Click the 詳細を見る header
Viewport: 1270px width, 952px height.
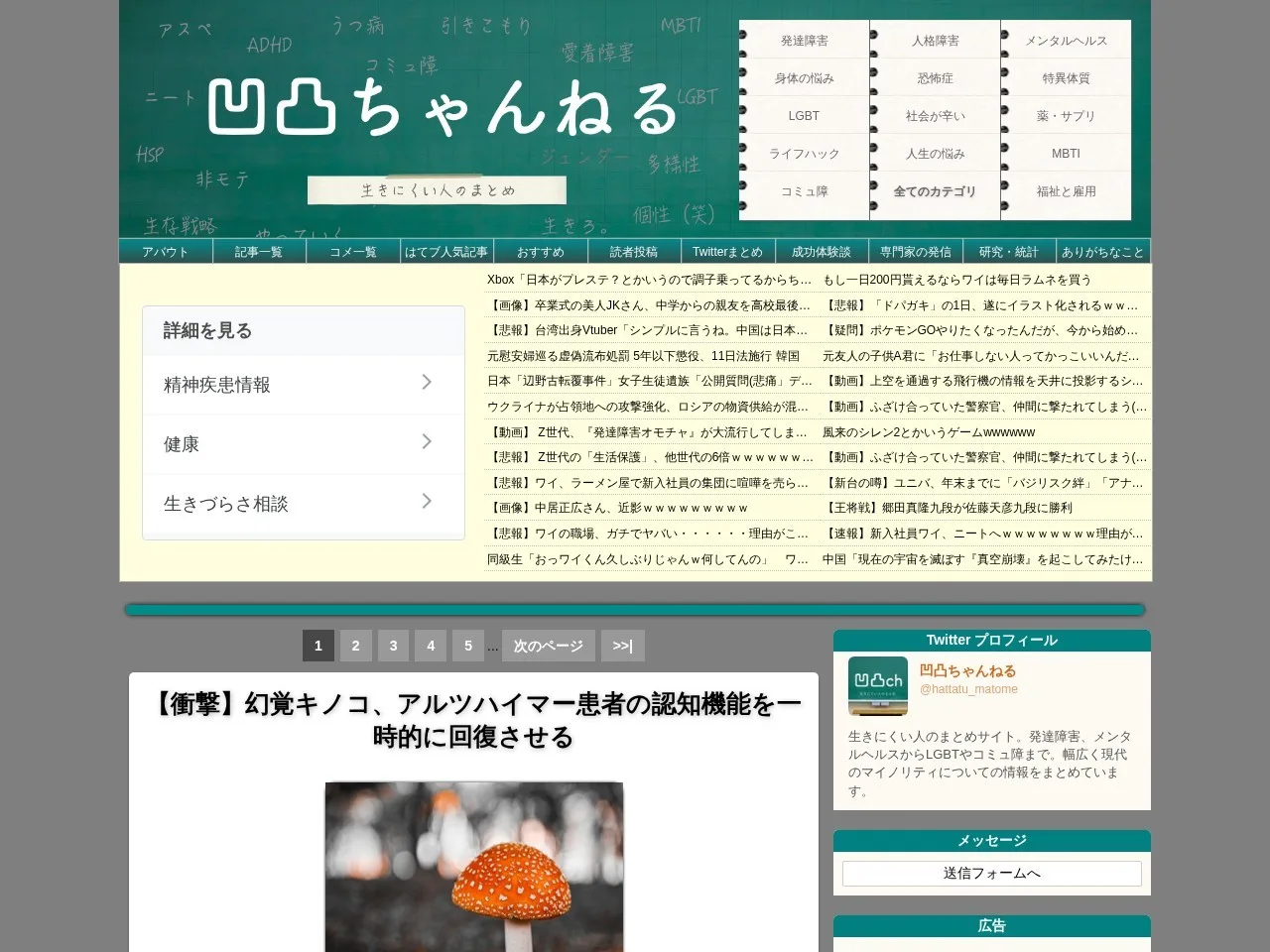pyautogui.click(x=304, y=331)
